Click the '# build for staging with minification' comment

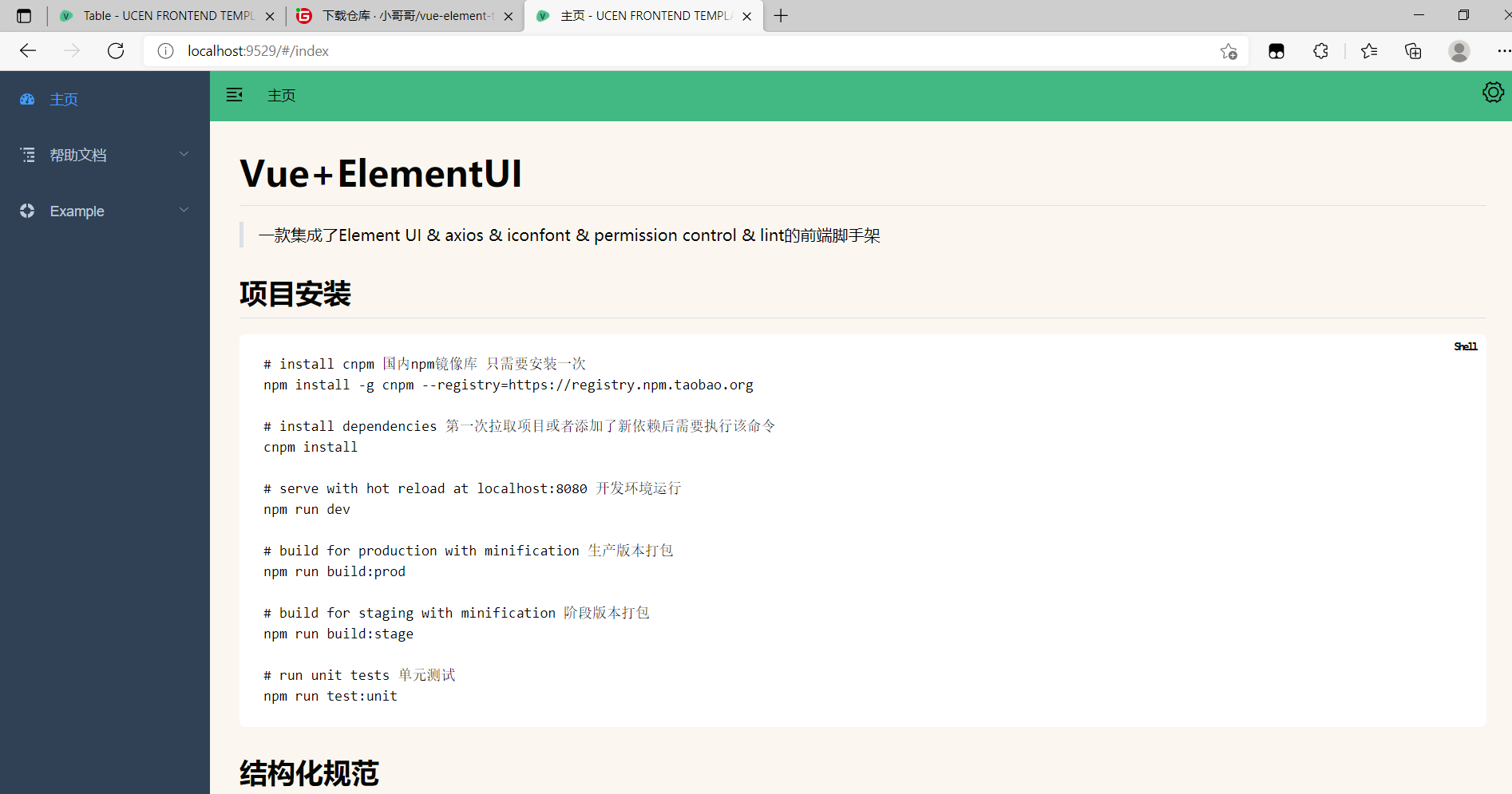tap(457, 613)
